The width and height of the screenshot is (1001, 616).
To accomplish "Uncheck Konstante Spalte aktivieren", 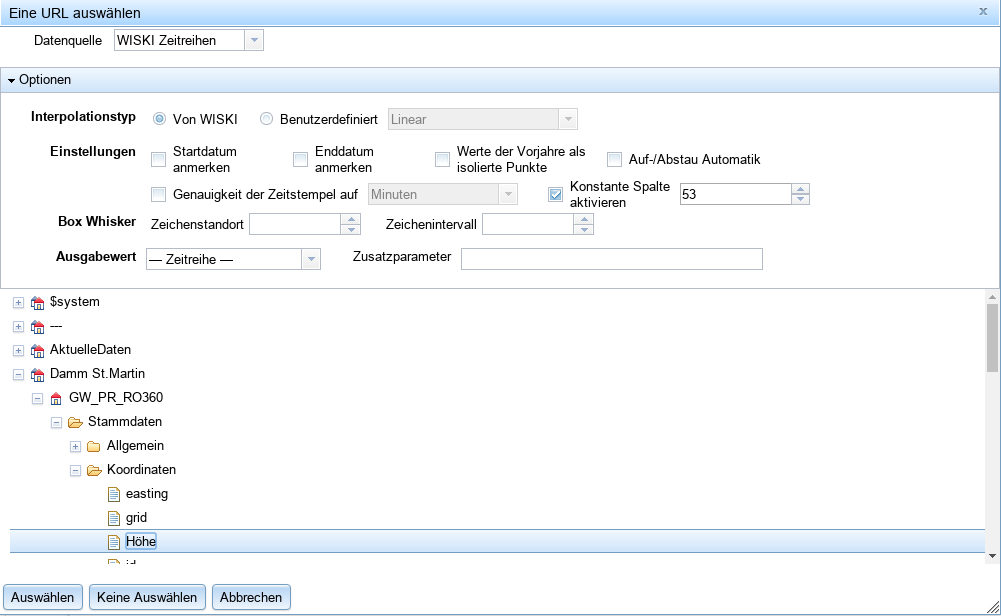I will click(555, 194).
